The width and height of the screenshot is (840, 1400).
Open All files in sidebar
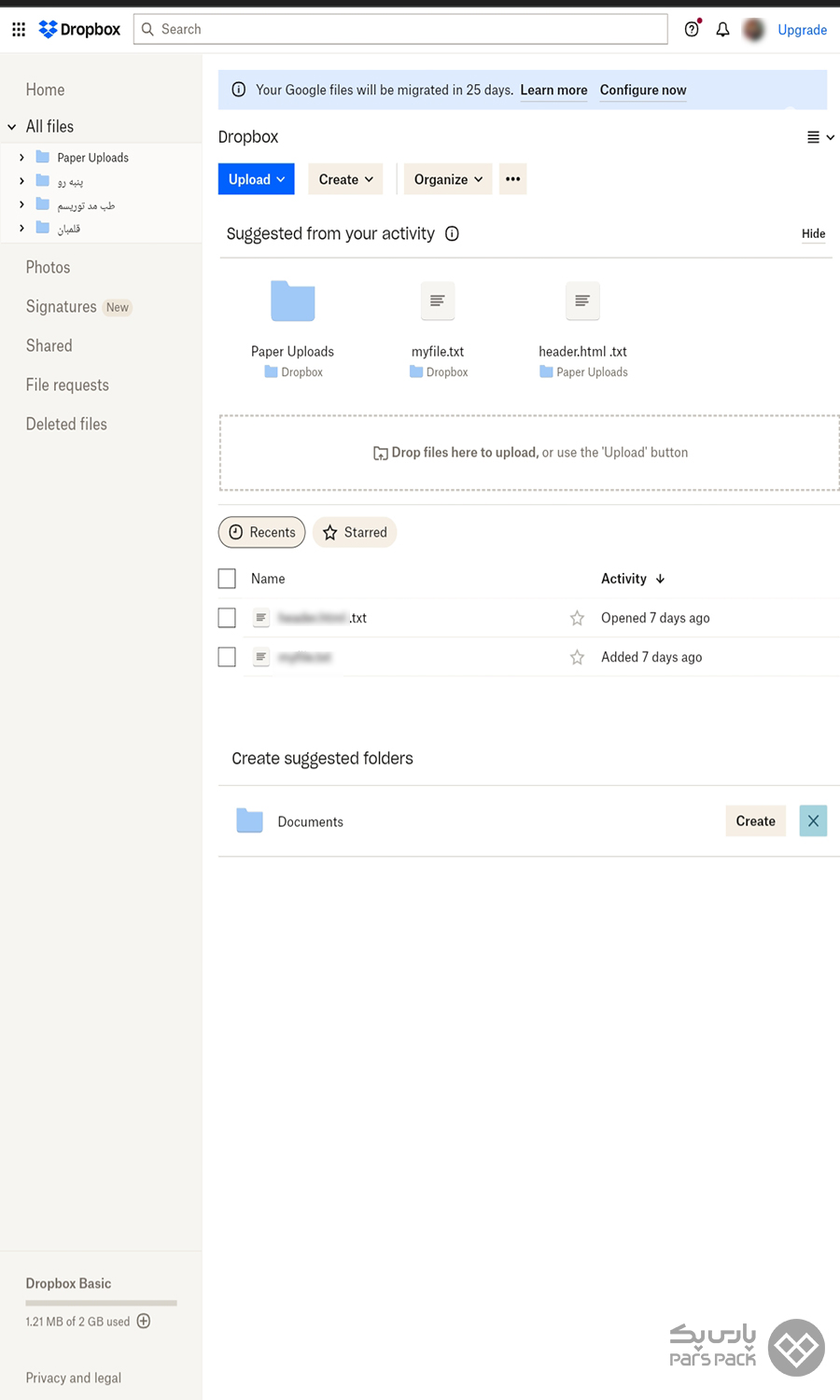pyautogui.click(x=50, y=127)
